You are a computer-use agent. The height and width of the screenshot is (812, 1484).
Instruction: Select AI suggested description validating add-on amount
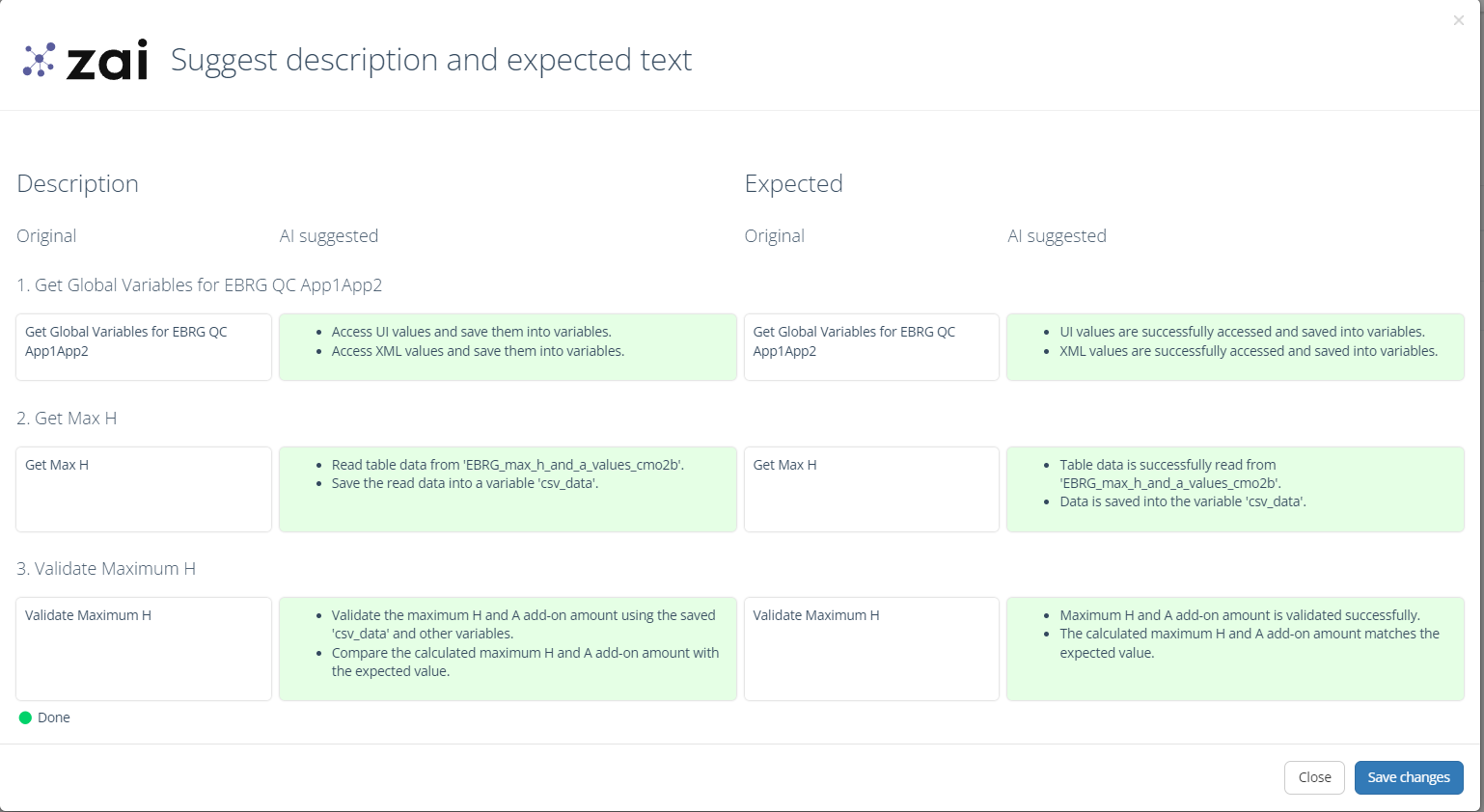click(x=508, y=649)
